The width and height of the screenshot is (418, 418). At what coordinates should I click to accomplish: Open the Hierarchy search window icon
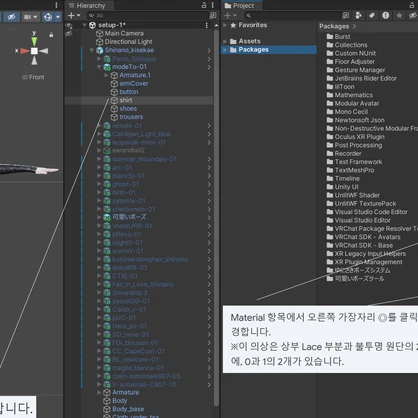[213, 16]
